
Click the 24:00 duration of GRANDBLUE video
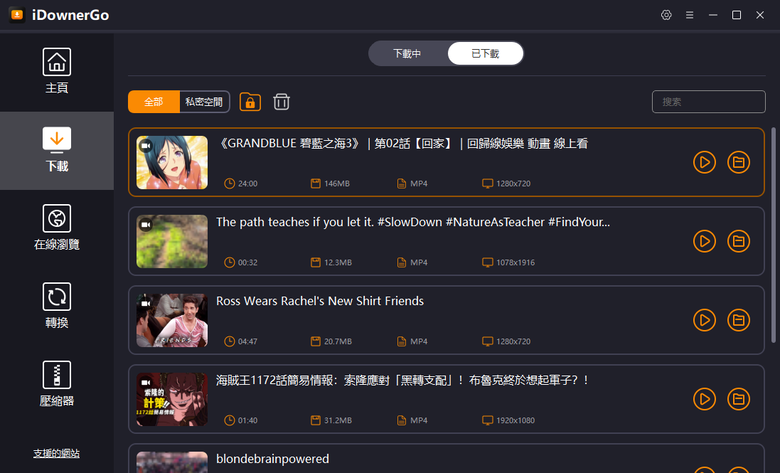(248, 184)
